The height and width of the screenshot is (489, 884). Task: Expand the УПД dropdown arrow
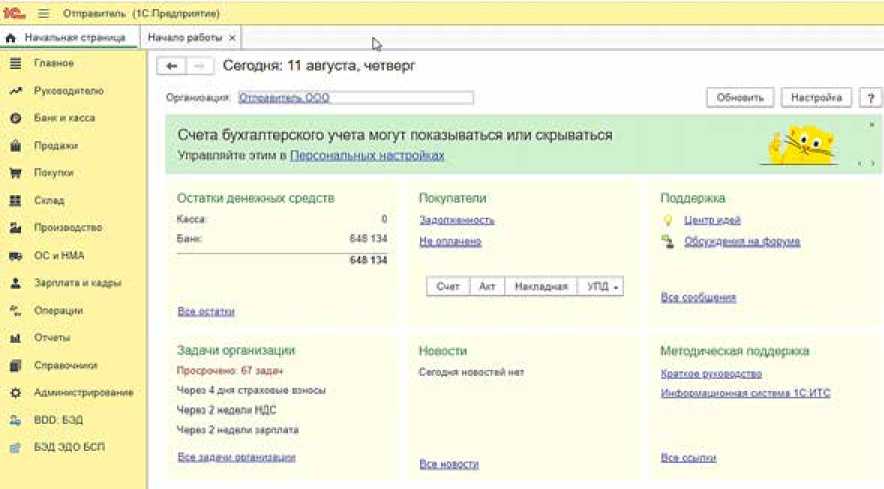tap(616, 287)
